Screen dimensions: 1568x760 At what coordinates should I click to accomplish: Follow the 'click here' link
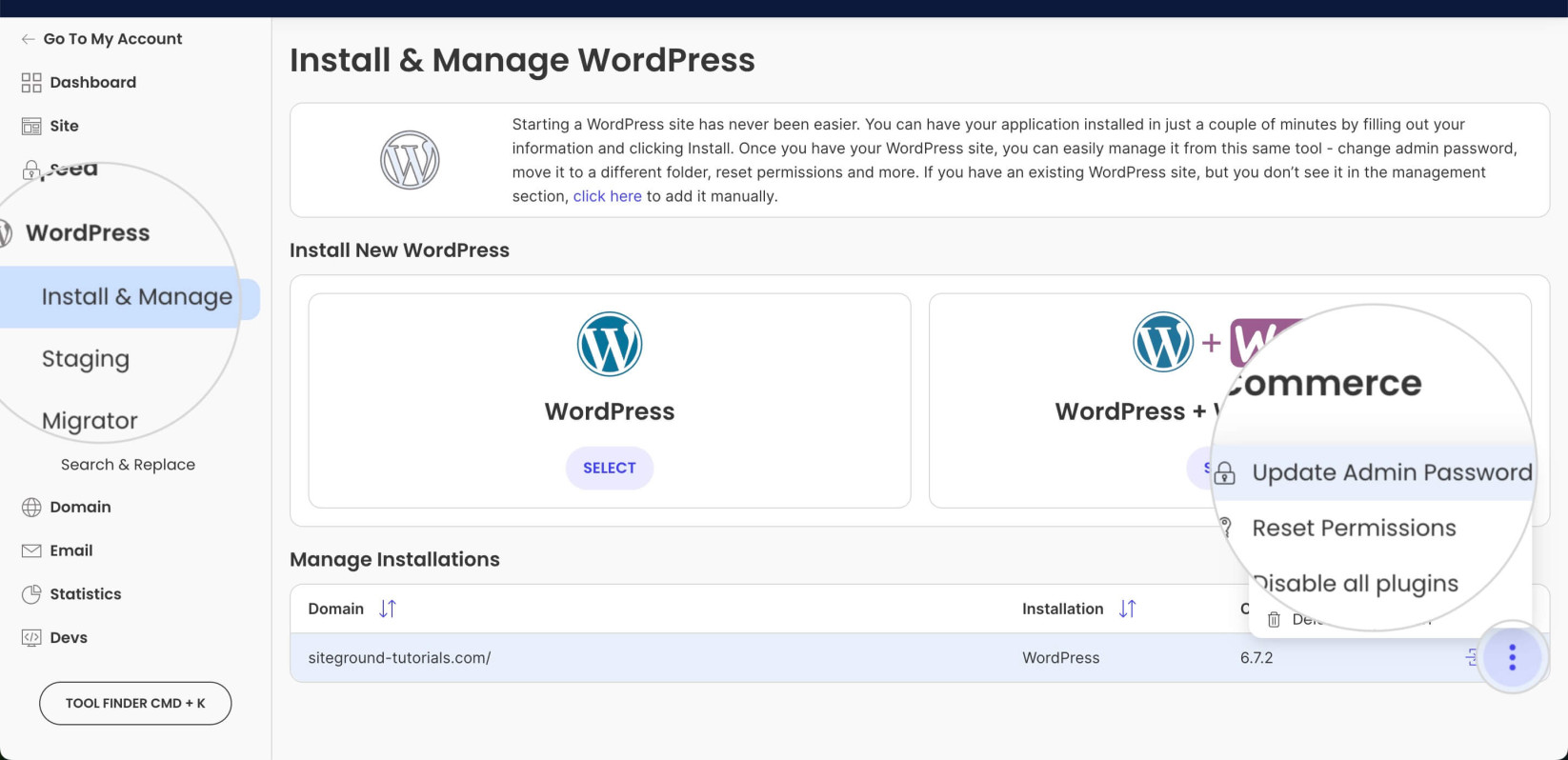point(608,196)
